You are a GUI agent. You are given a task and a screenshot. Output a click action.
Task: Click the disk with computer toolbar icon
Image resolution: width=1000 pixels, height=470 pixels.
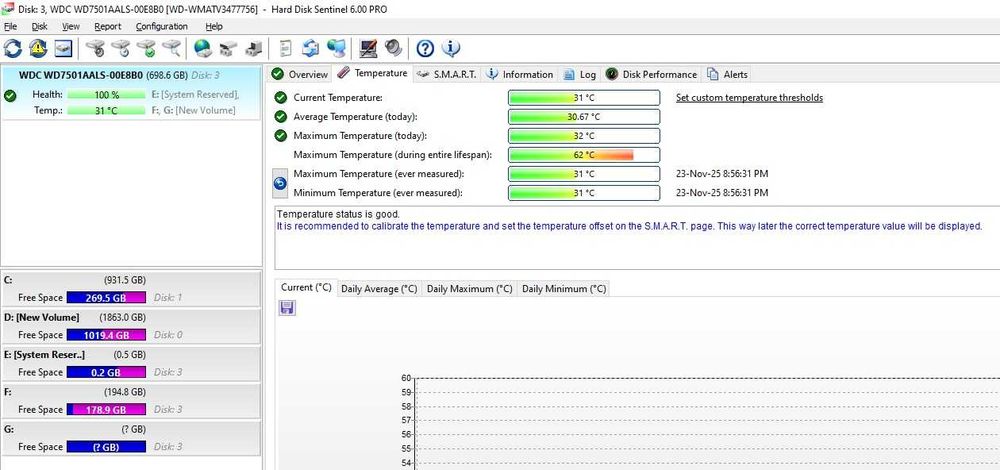pos(253,48)
